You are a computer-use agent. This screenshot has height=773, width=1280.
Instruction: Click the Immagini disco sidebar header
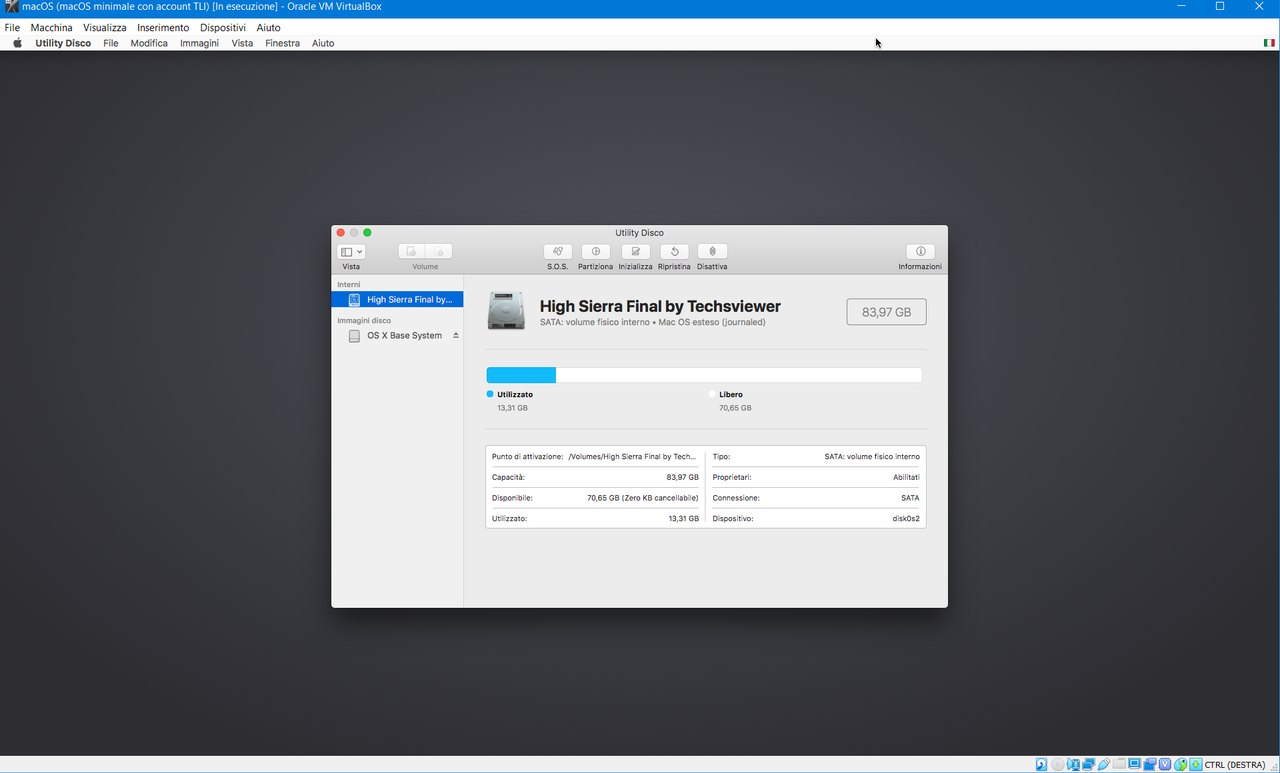tap(364, 320)
